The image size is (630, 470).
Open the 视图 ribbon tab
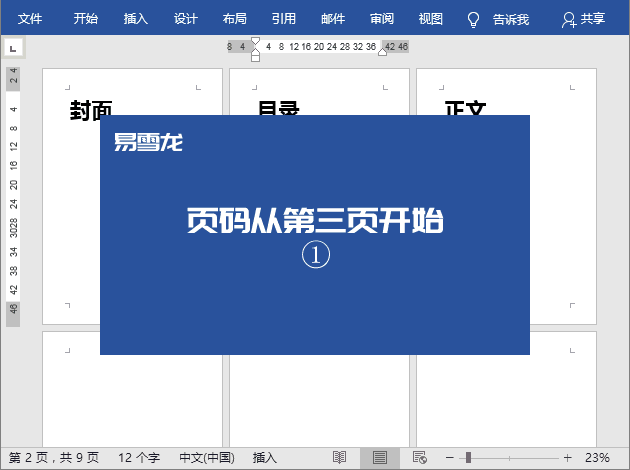tap(430, 18)
